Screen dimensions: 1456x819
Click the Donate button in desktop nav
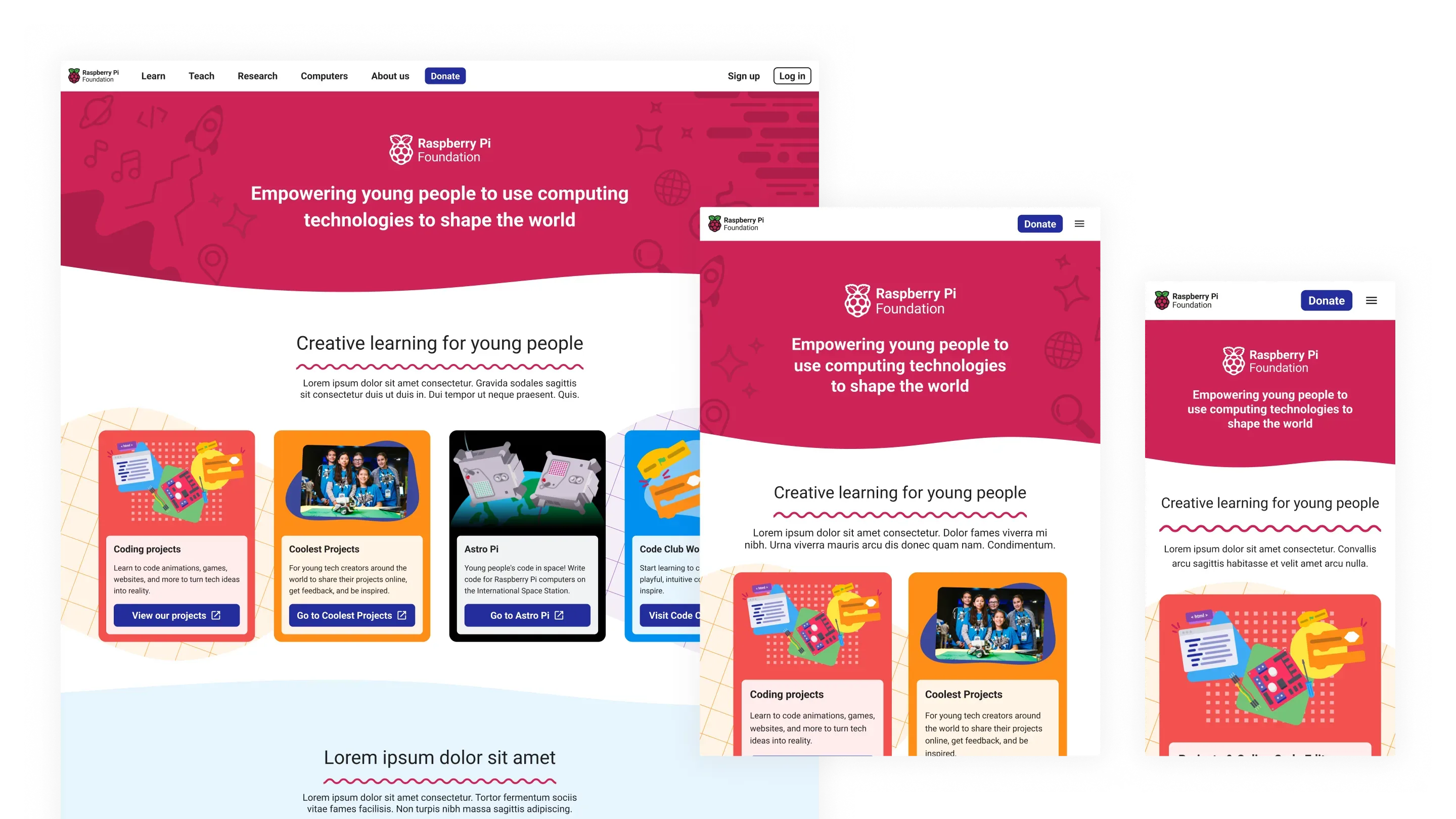(444, 75)
